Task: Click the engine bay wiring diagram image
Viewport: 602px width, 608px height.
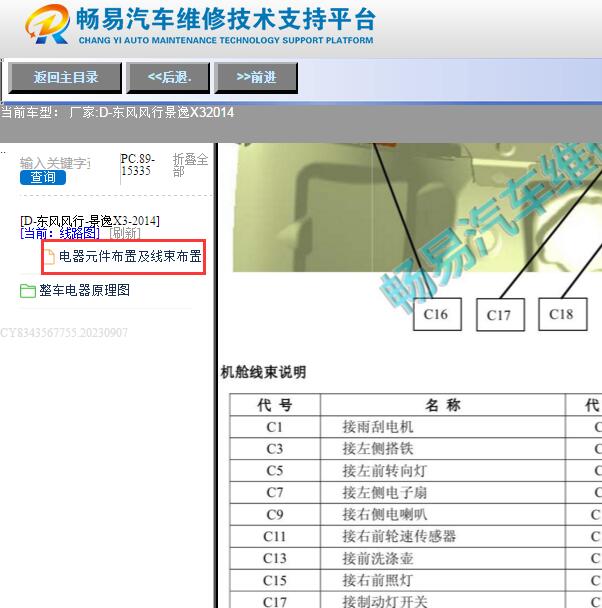Action: click(x=417, y=207)
